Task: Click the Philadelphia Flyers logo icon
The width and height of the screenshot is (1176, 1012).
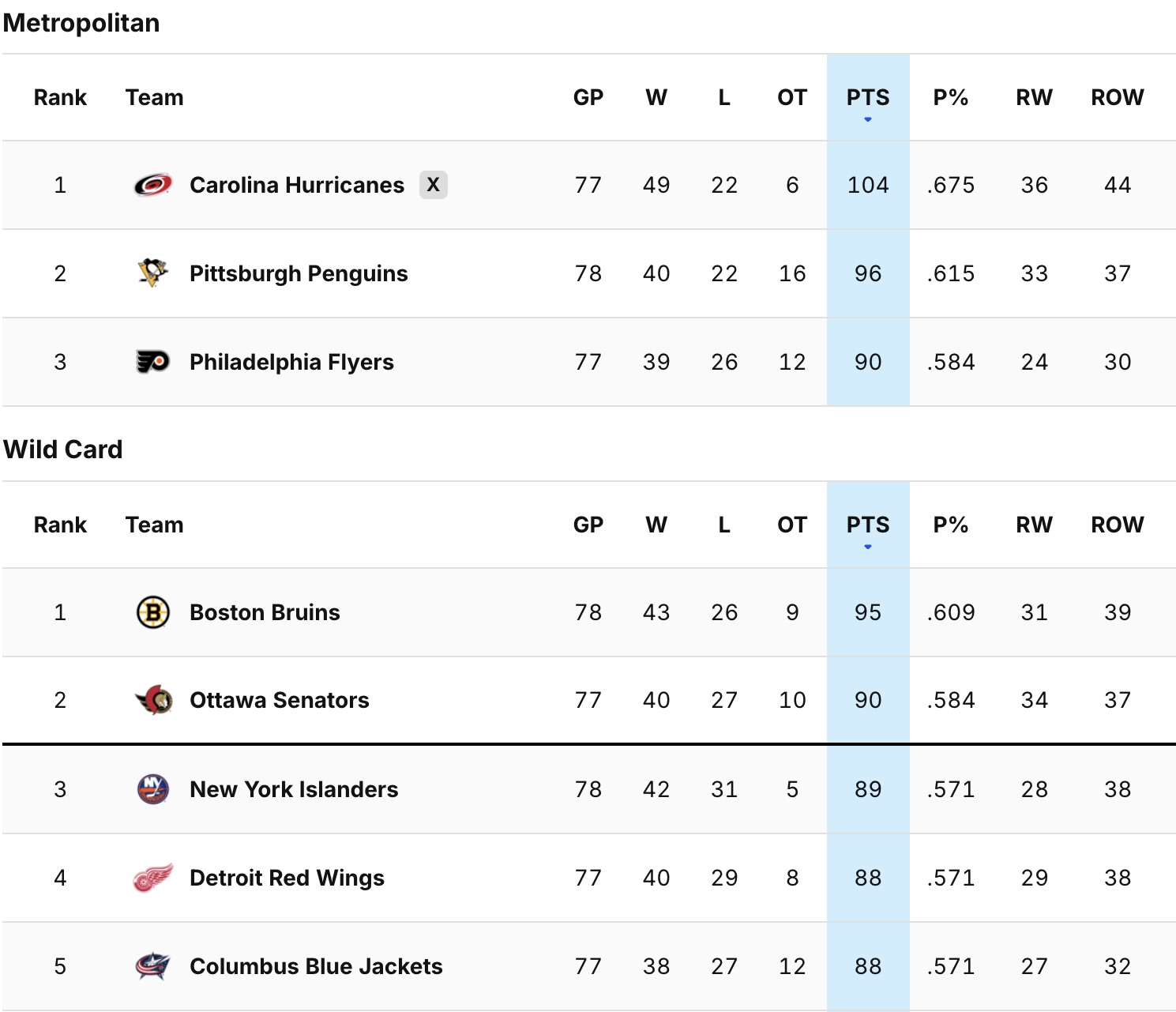Action: (153, 362)
